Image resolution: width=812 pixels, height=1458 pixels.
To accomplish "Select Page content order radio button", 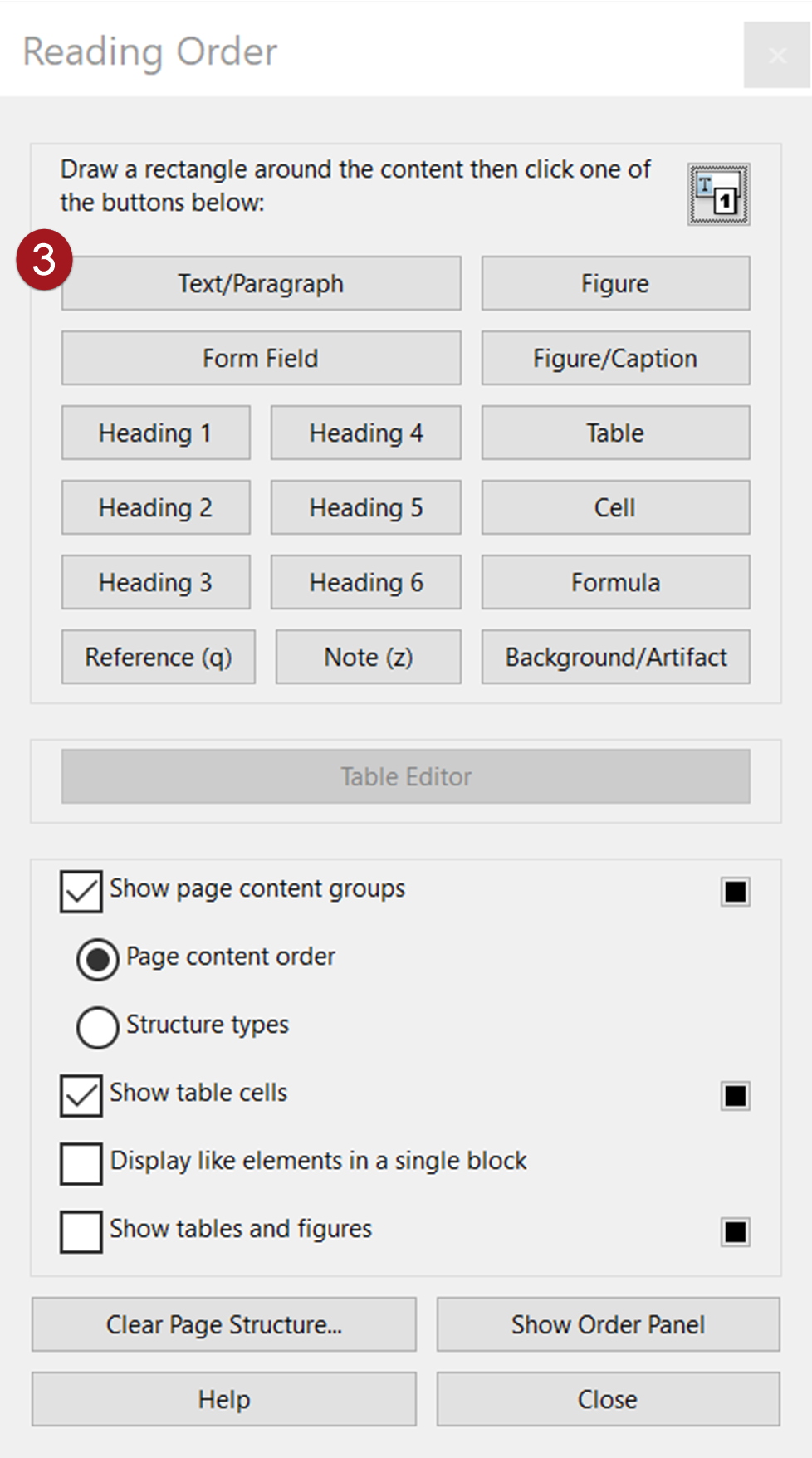I will (x=98, y=959).
